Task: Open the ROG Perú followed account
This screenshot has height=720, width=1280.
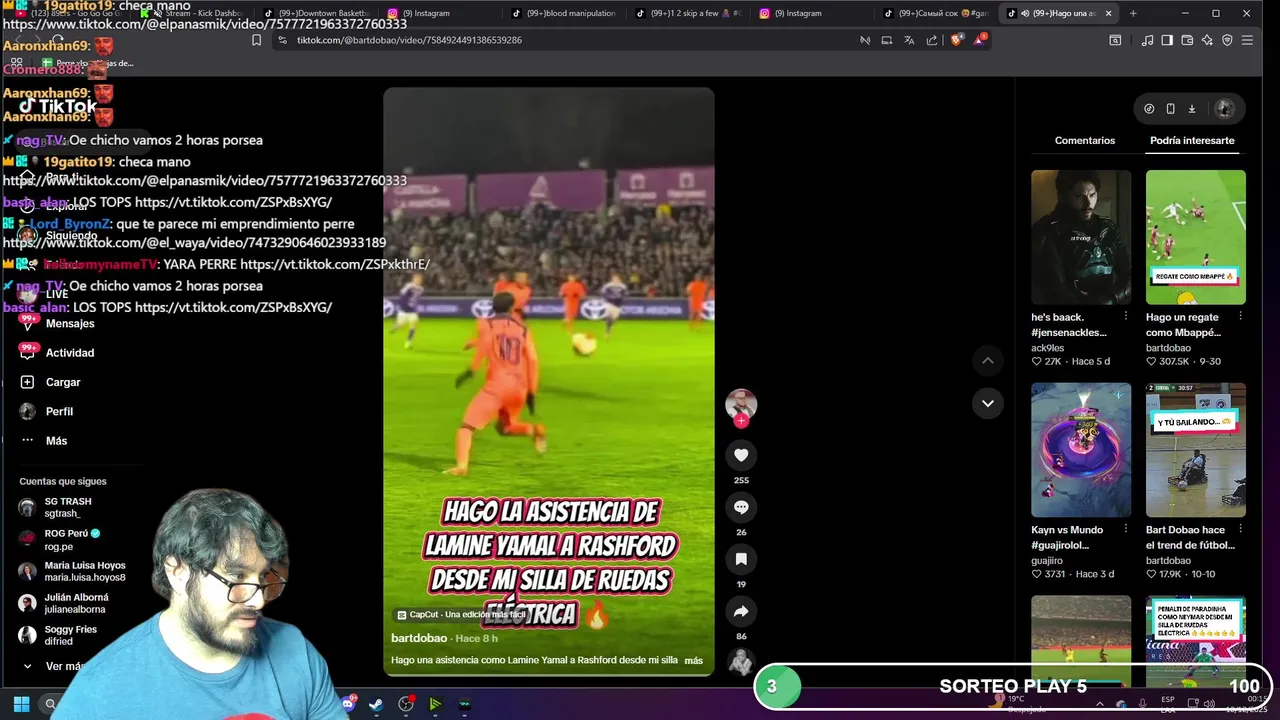Action: coord(60,540)
